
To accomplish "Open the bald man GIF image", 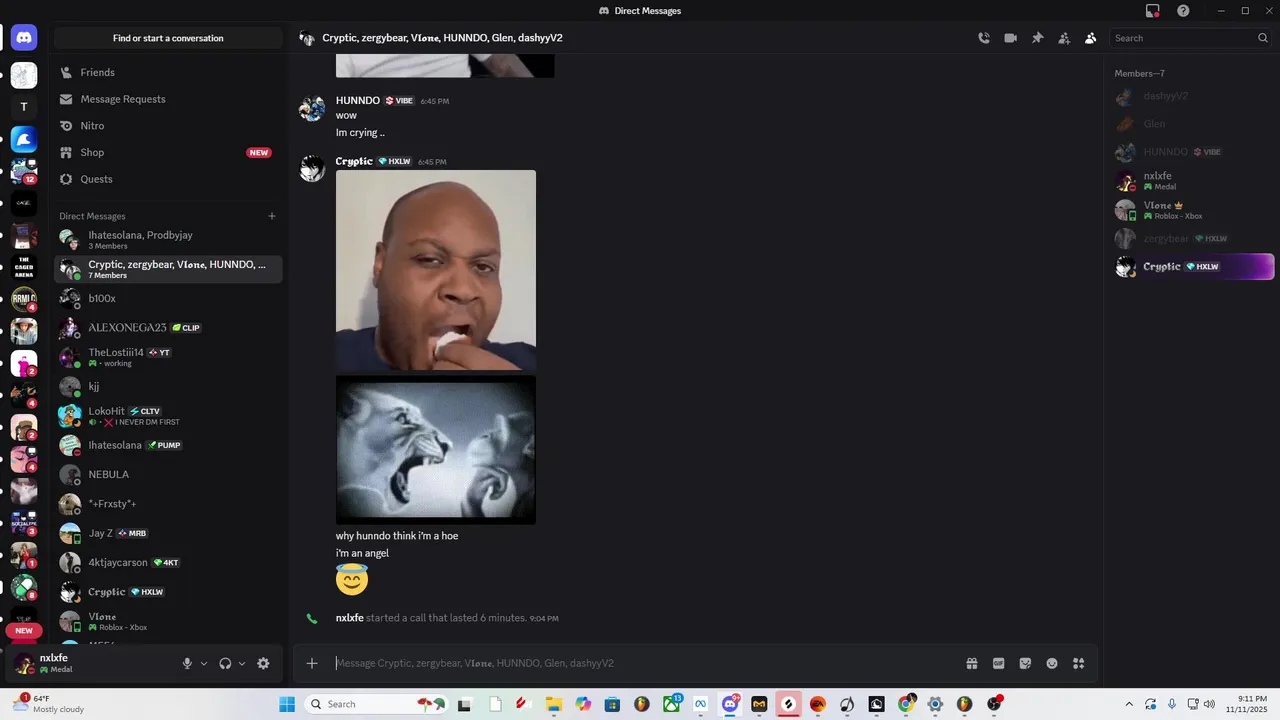I will pyautogui.click(x=436, y=270).
